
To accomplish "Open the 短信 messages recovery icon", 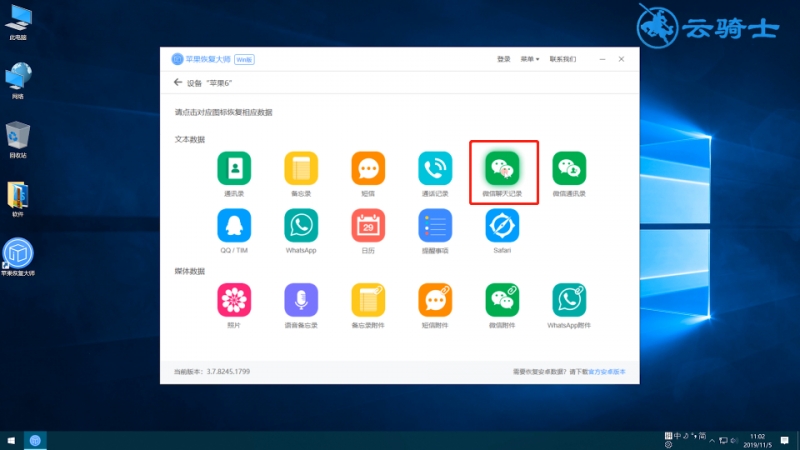I will pos(368,168).
